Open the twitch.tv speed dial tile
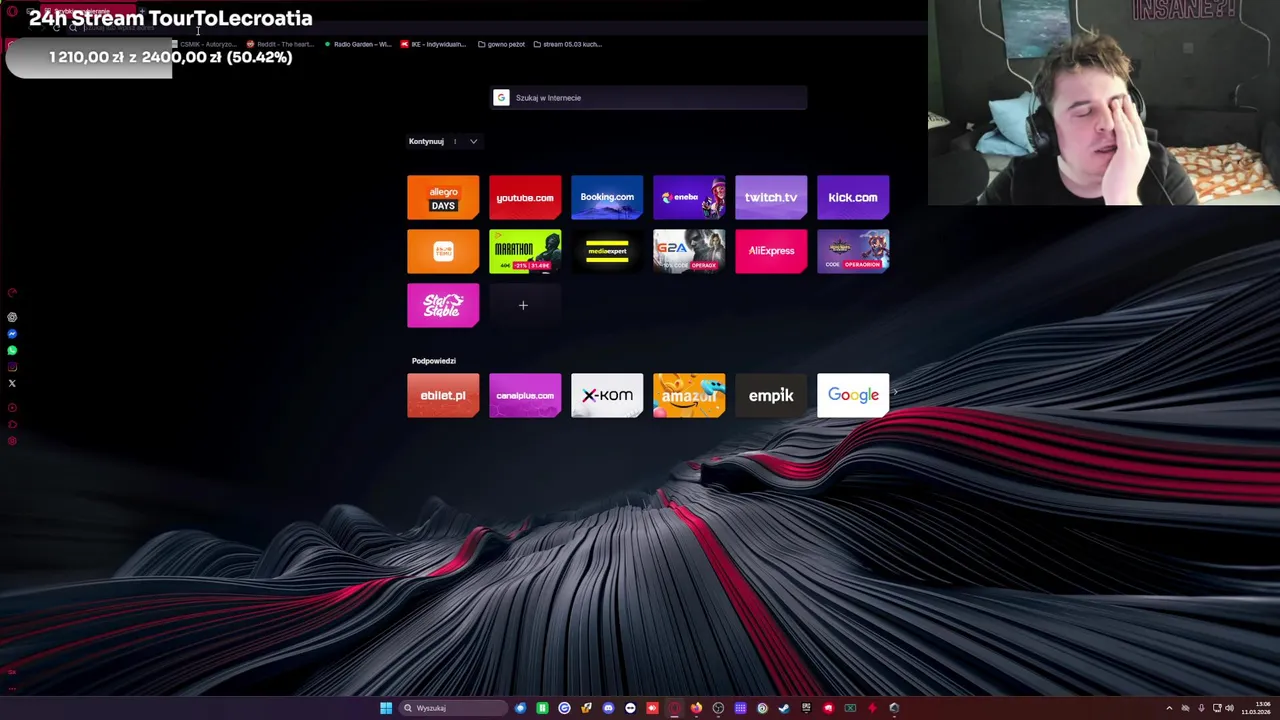The image size is (1280, 720). point(771,197)
